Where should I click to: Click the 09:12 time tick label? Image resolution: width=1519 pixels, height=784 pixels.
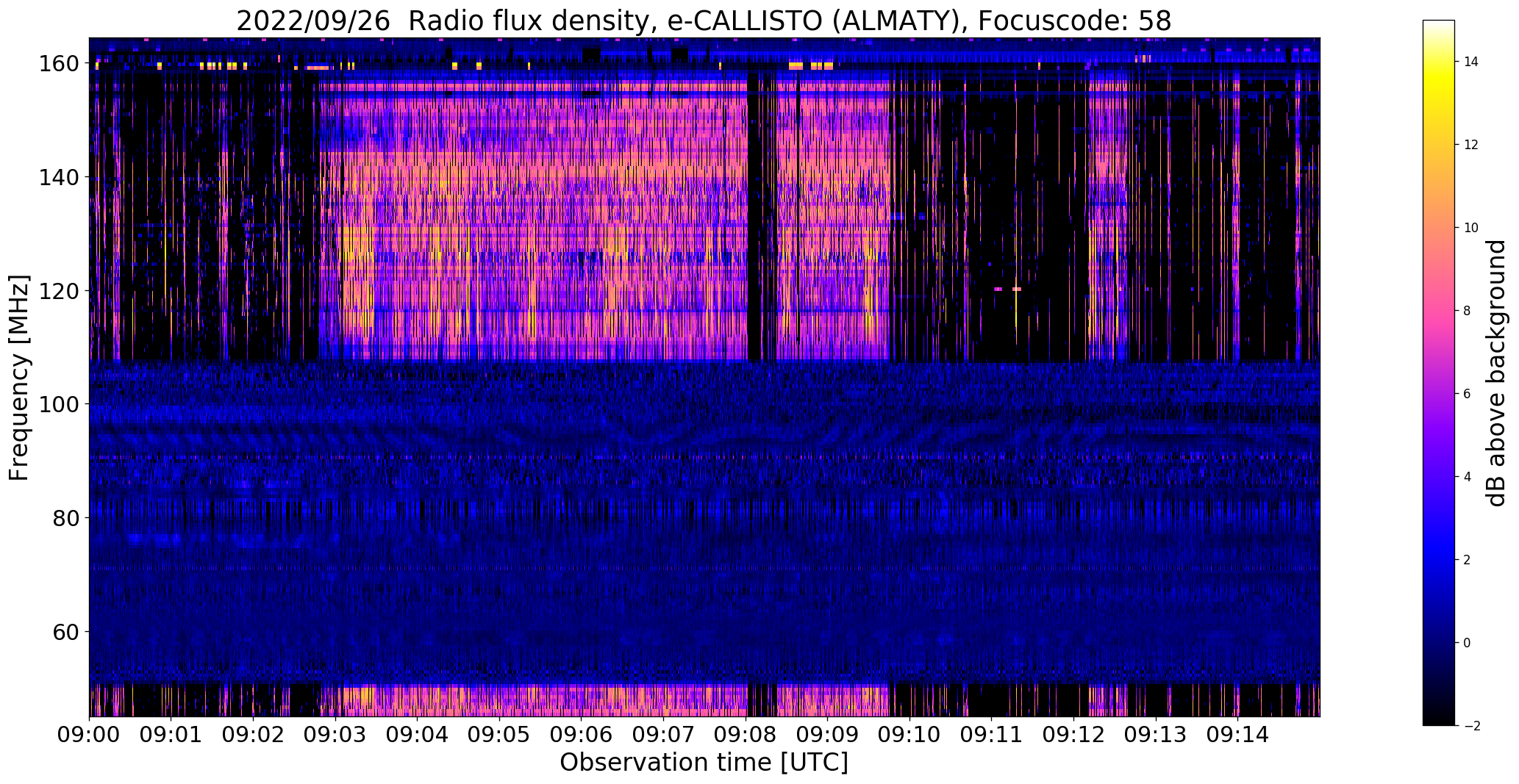click(x=1074, y=733)
